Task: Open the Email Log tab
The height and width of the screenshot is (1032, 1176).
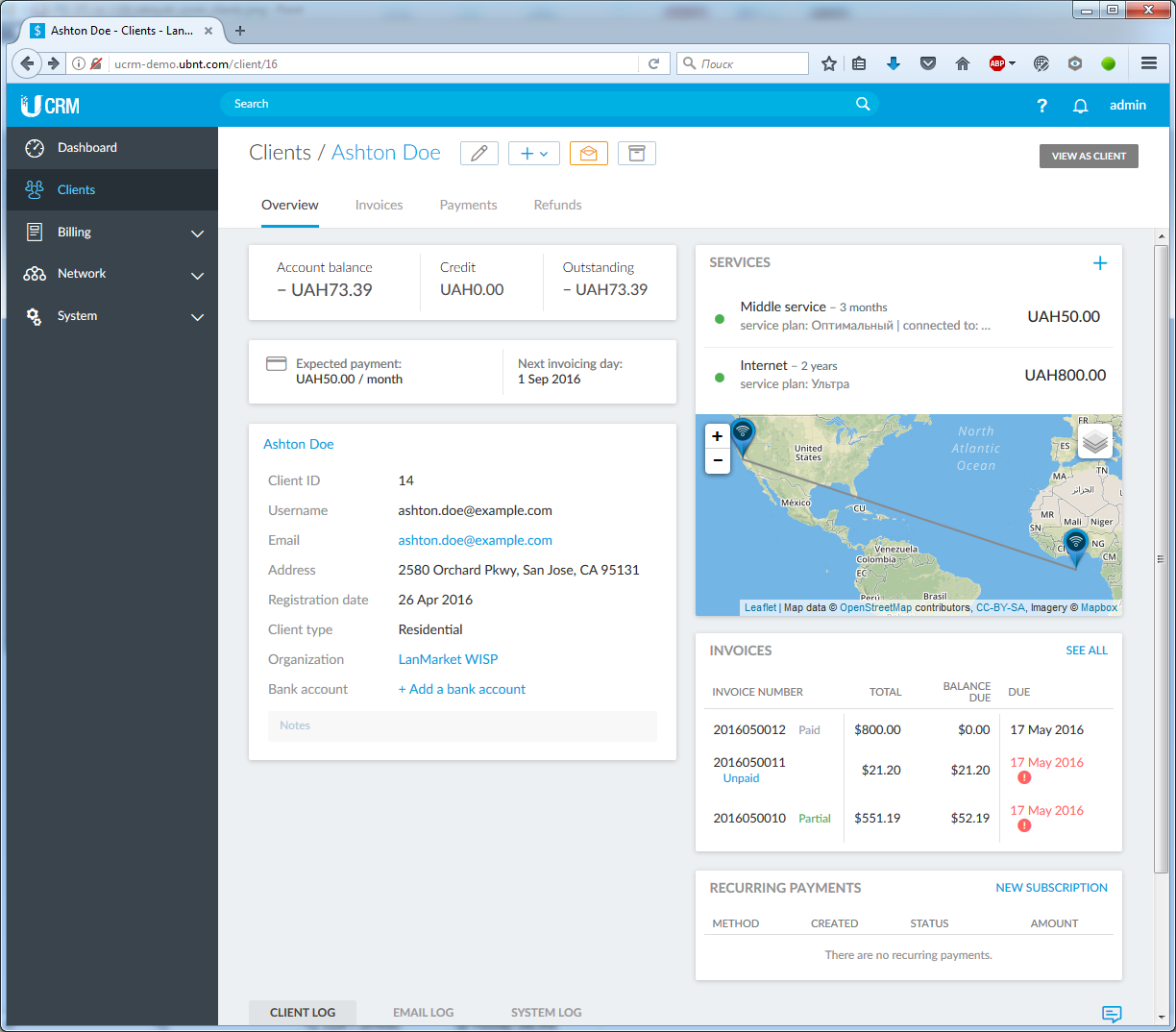Action: click(423, 1013)
